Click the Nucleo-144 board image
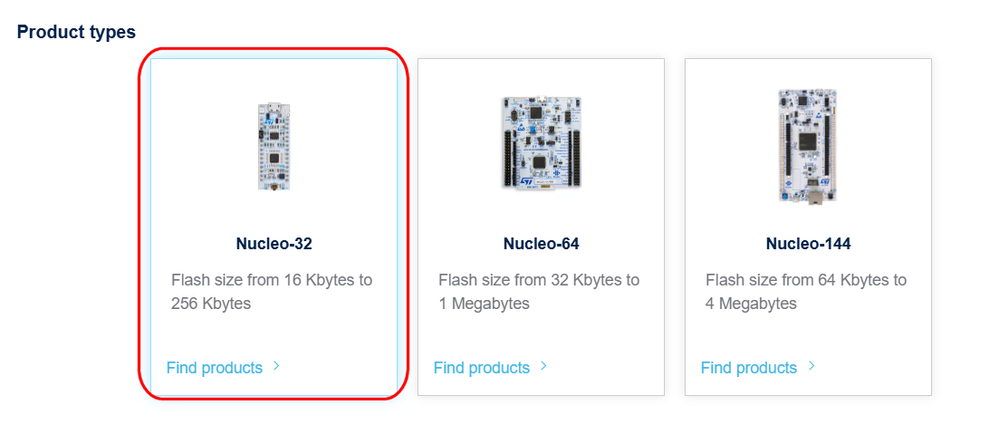 point(807,146)
